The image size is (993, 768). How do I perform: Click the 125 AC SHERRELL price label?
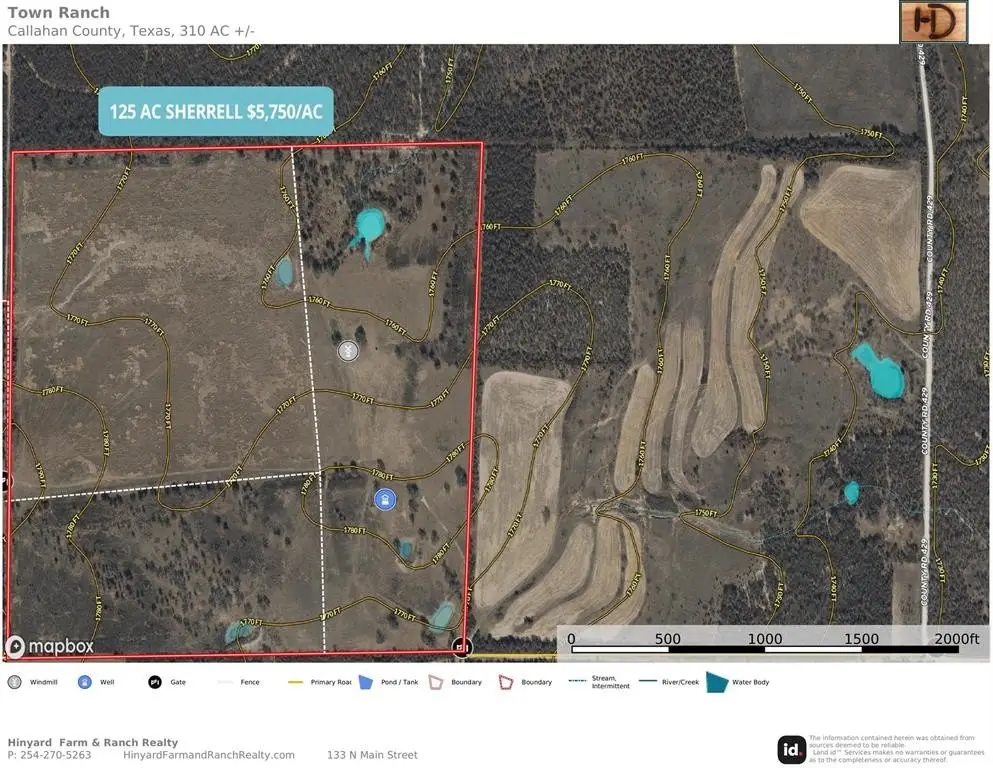pyautogui.click(x=215, y=111)
